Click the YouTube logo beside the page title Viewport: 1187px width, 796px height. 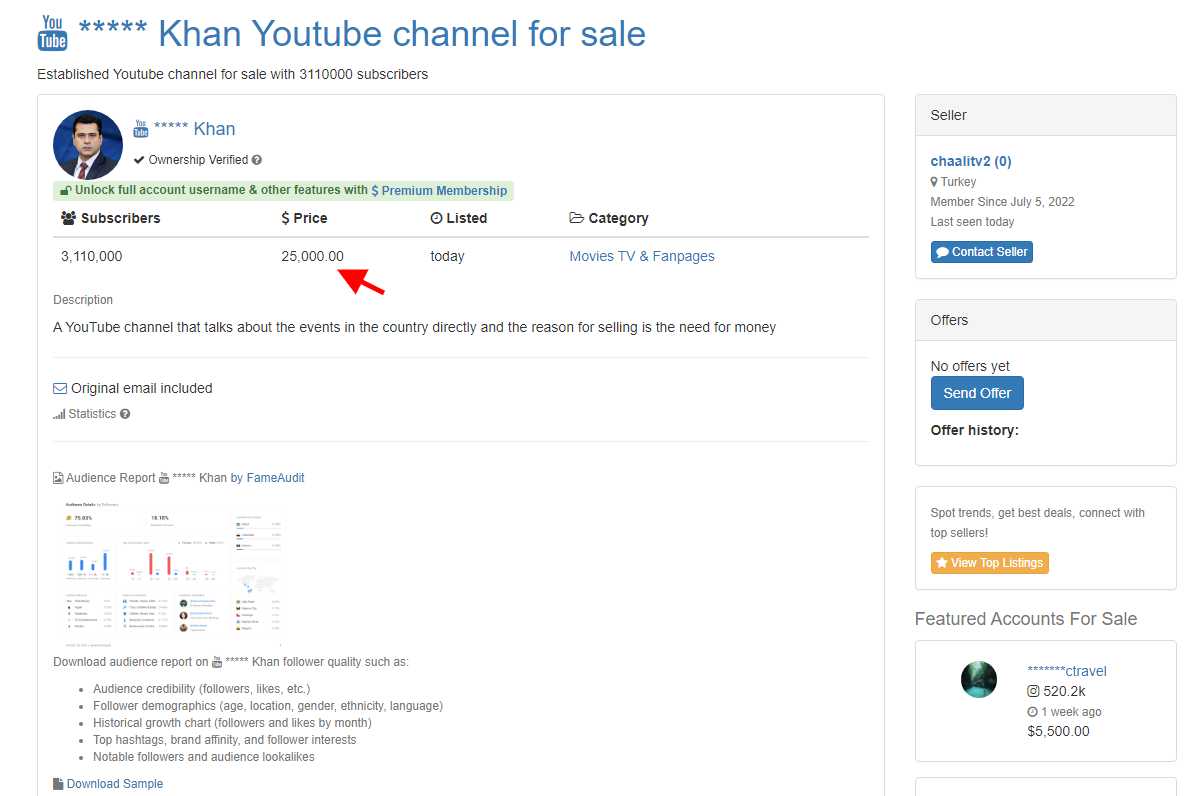click(52, 33)
